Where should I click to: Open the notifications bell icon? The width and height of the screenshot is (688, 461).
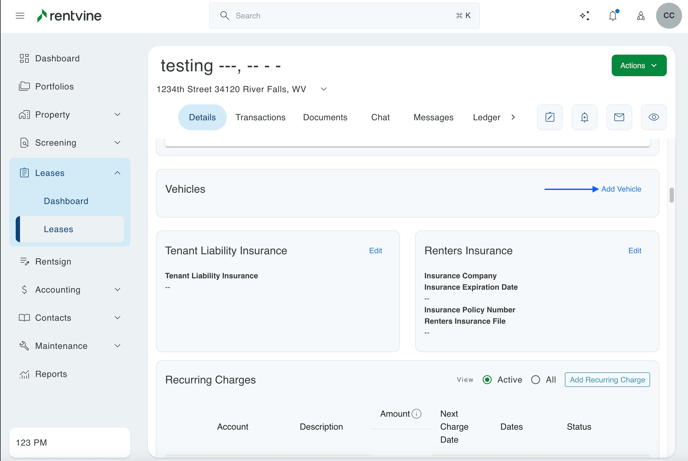point(613,16)
